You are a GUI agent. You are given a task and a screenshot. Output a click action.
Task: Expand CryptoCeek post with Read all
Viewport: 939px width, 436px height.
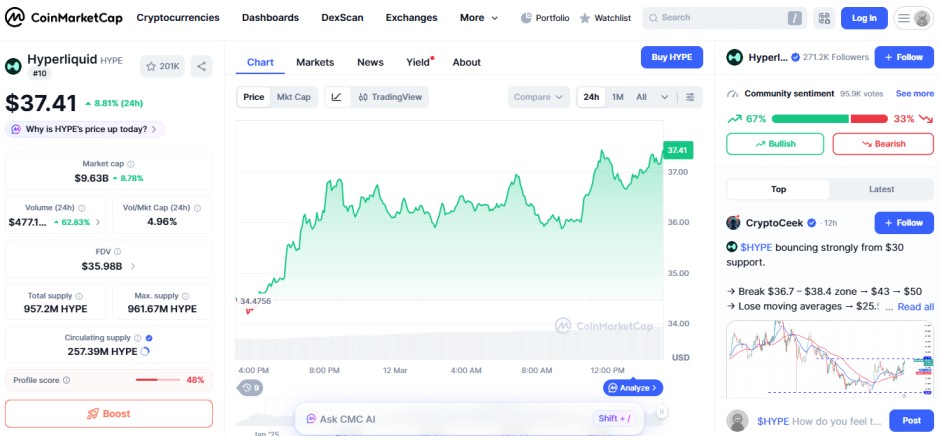[916, 307]
